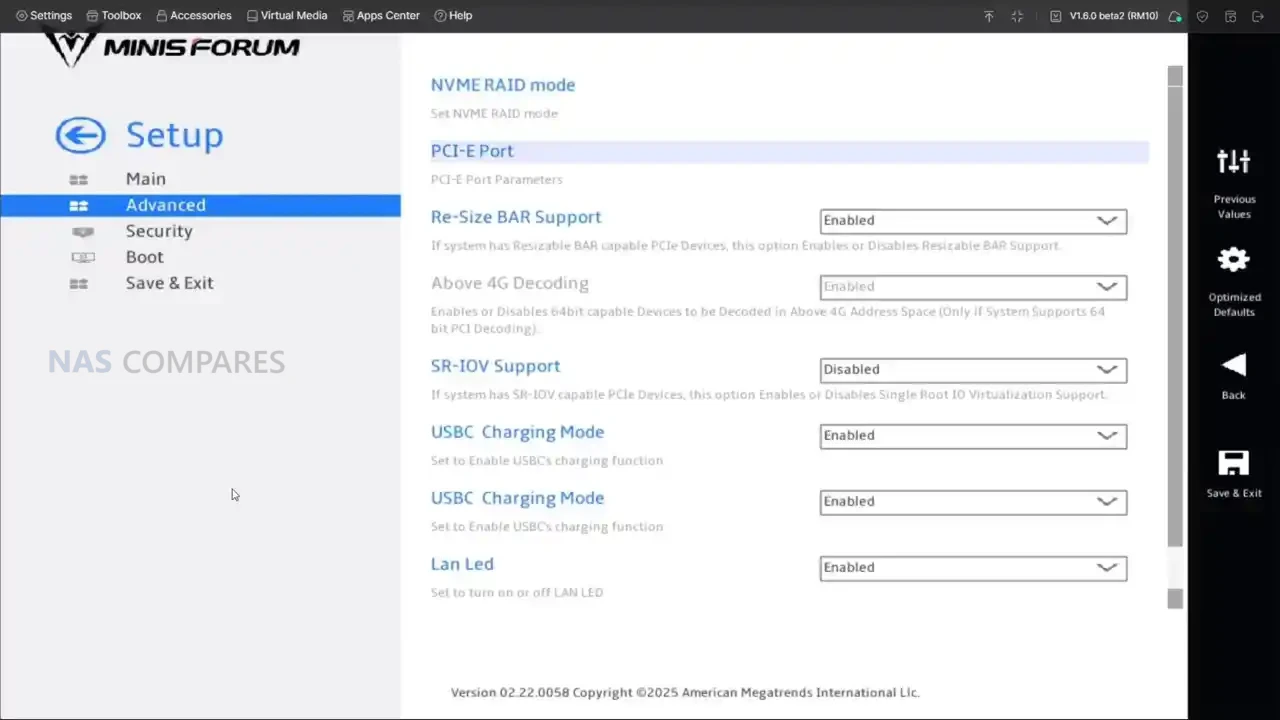Open PCI-E Port parameters
Viewport: 1280px width, 720px height.
(x=472, y=151)
